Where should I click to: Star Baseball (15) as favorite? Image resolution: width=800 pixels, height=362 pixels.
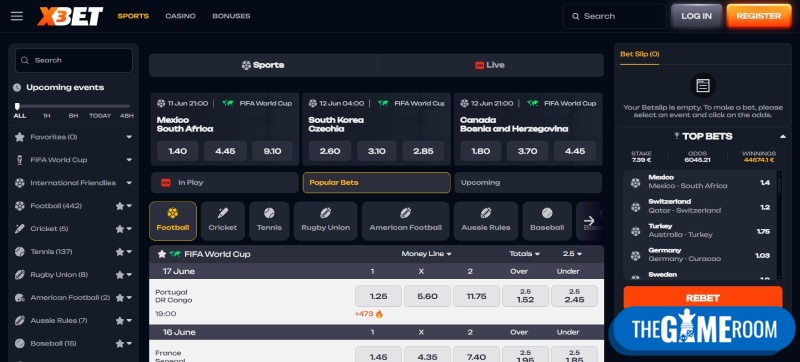coord(119,344)
